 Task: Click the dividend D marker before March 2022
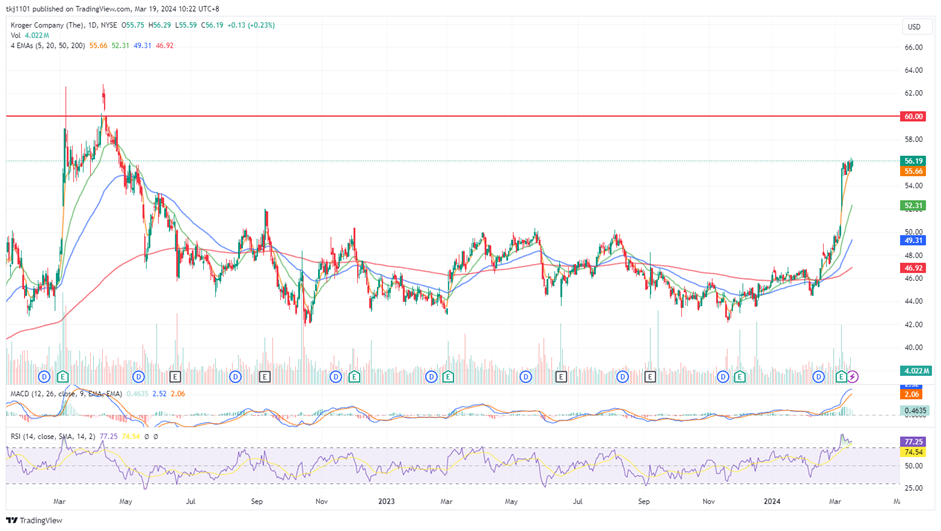44,377
